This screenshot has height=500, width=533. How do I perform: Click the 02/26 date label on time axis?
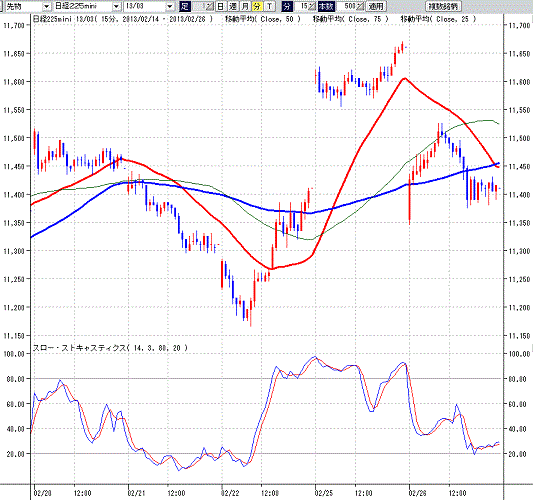[418, 493]
